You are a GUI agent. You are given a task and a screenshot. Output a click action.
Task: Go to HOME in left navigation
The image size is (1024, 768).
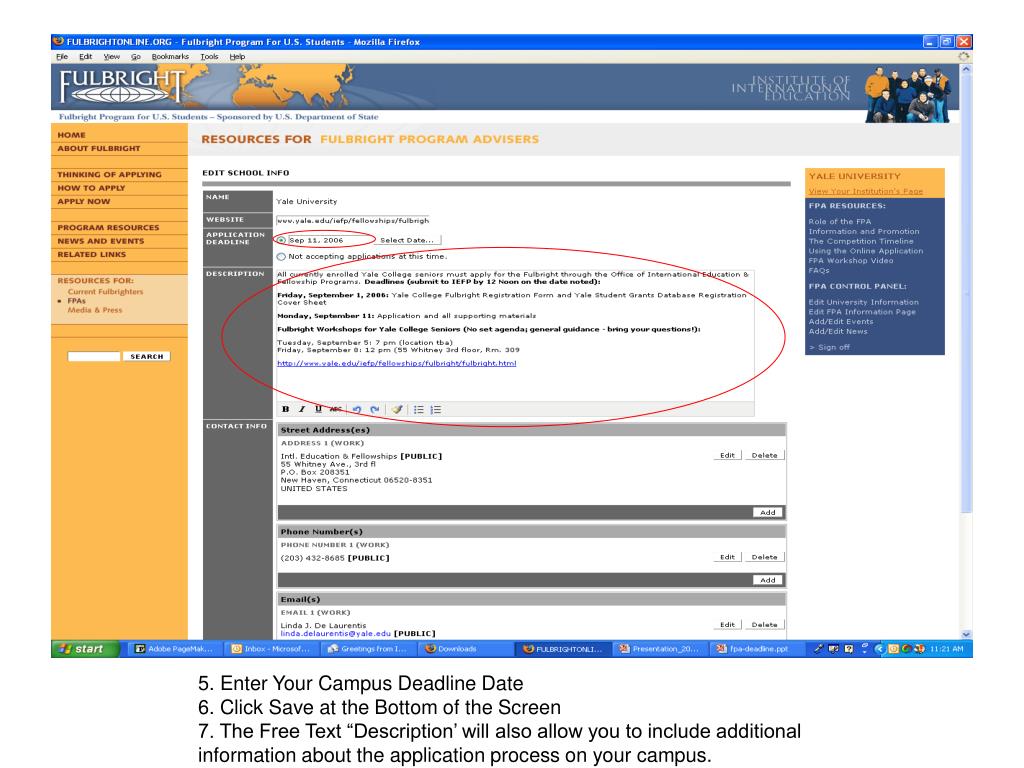tap(71, 135)
